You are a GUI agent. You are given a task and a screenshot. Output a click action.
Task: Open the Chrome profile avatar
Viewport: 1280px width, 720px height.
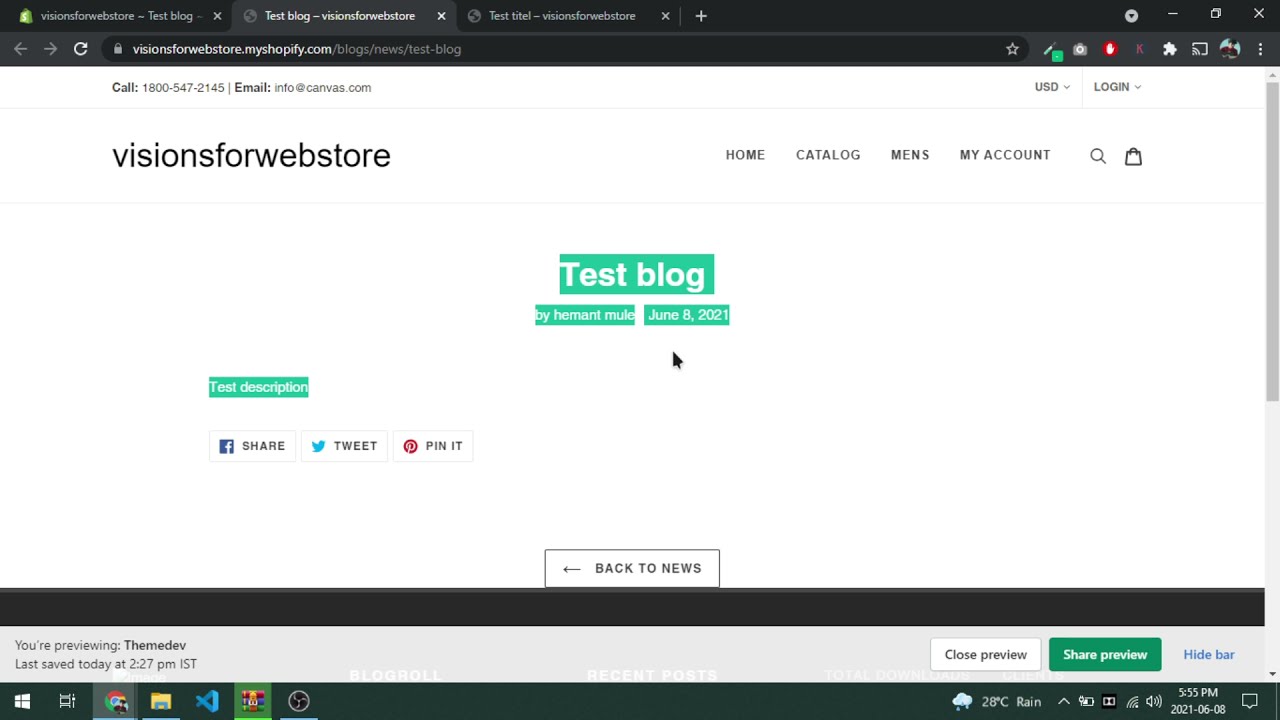pyautogui.click(x=1230, y=49)
